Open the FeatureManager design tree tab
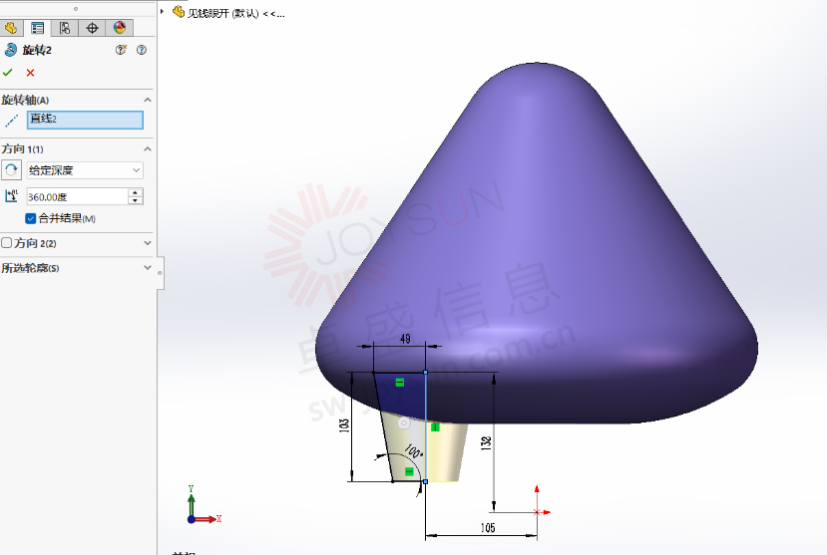This screenshot has width=827, height=555. (x=12, y=28)
